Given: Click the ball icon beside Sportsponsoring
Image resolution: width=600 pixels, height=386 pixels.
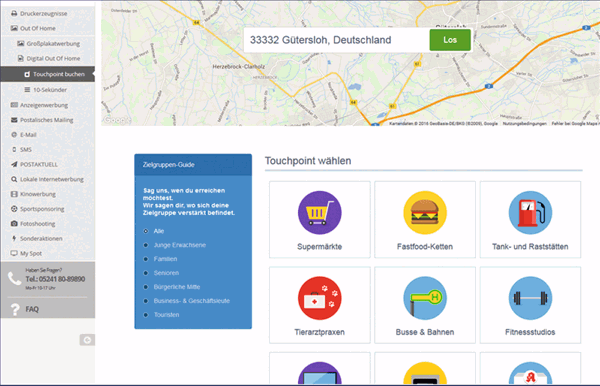Looking at the screenshot, I should pyautogui.click(x=14, y=209).
